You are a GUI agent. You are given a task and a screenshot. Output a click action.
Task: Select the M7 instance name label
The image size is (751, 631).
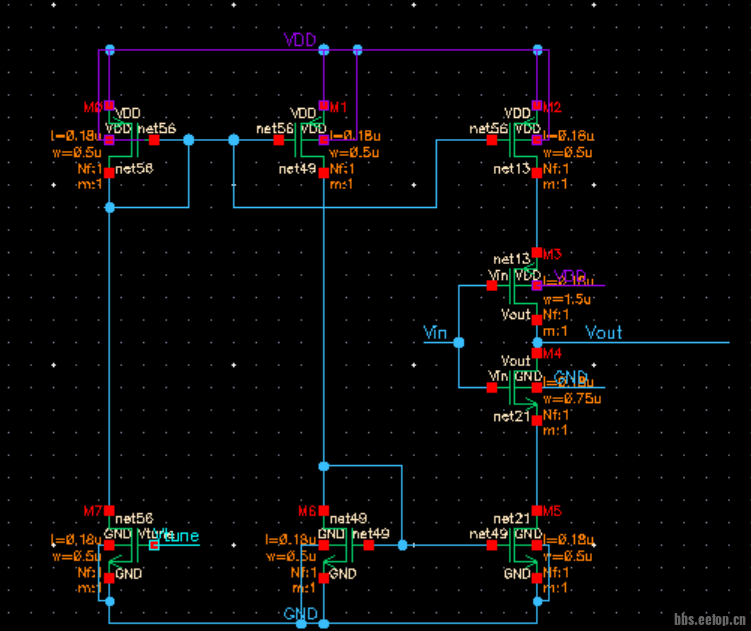[x=92, y=511]
